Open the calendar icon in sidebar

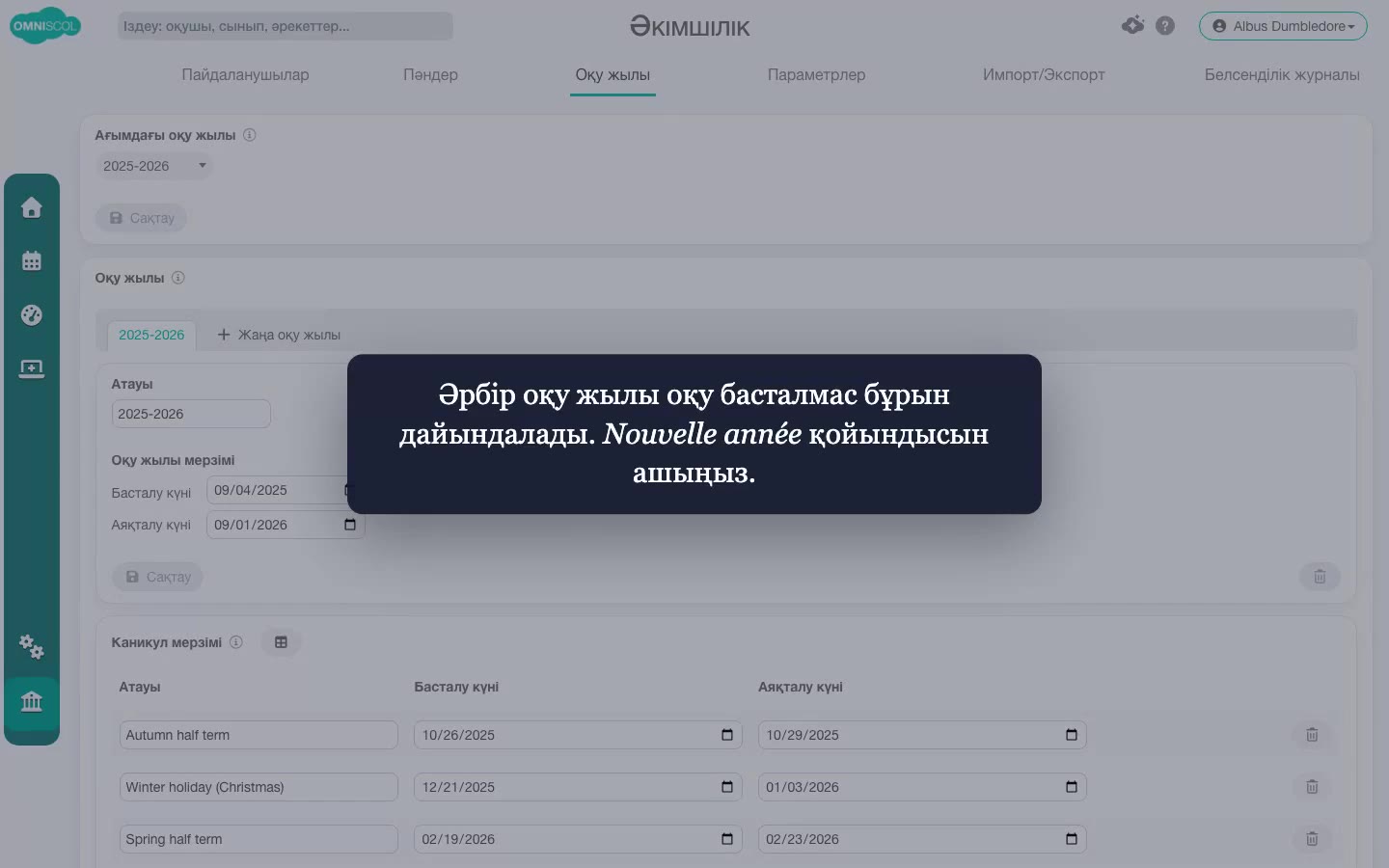coord(32,260)
